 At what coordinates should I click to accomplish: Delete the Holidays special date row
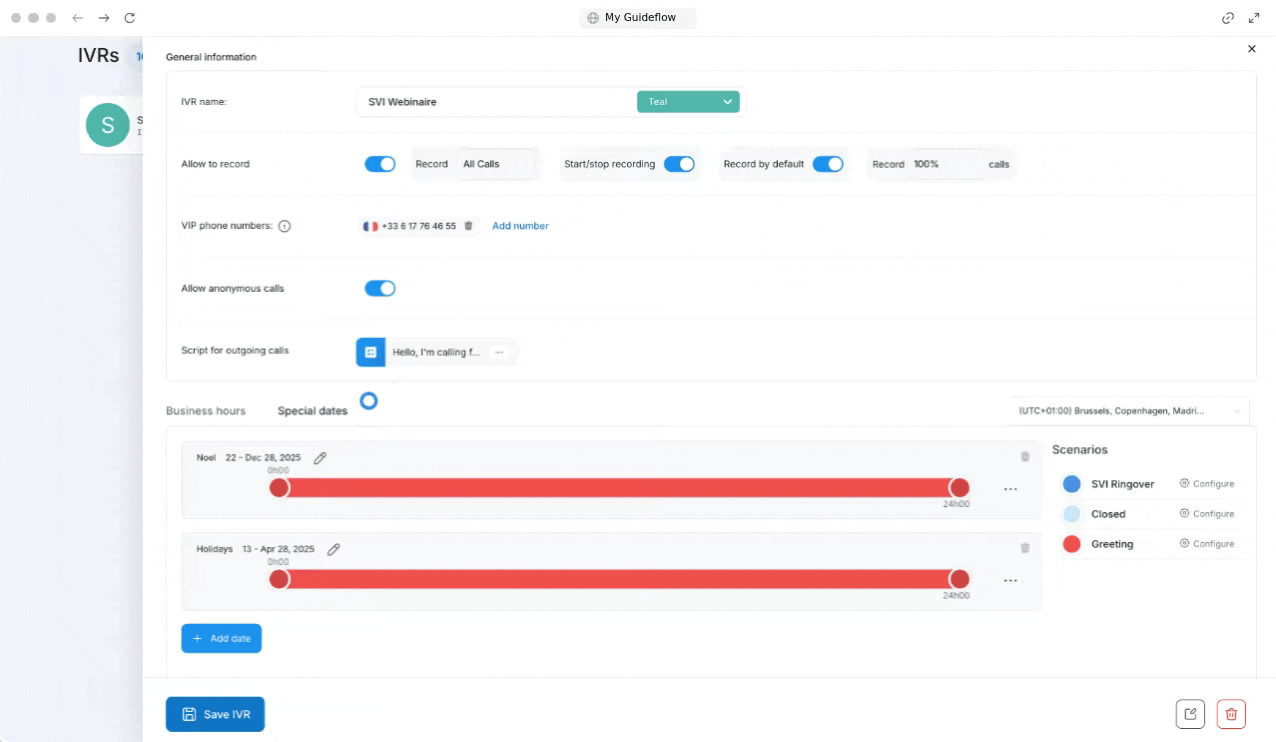click(x=1024, y=548)
